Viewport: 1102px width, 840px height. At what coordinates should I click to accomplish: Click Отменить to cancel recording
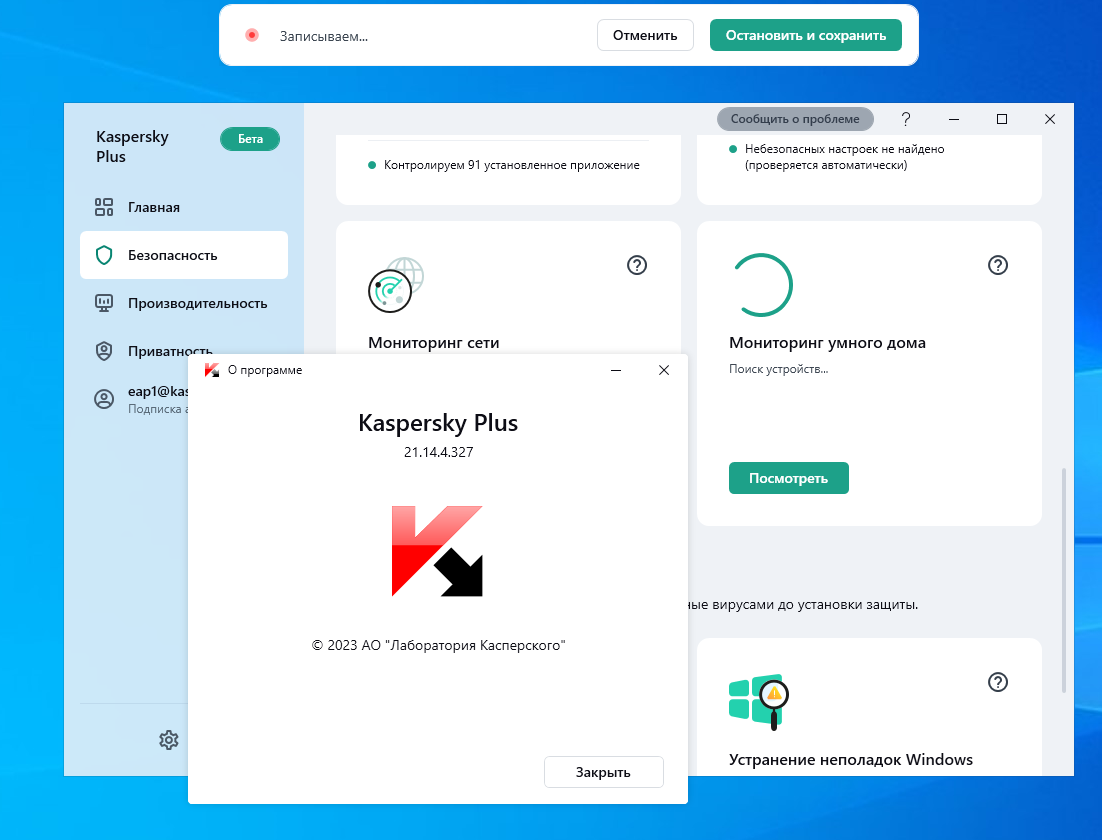(645, 35)
